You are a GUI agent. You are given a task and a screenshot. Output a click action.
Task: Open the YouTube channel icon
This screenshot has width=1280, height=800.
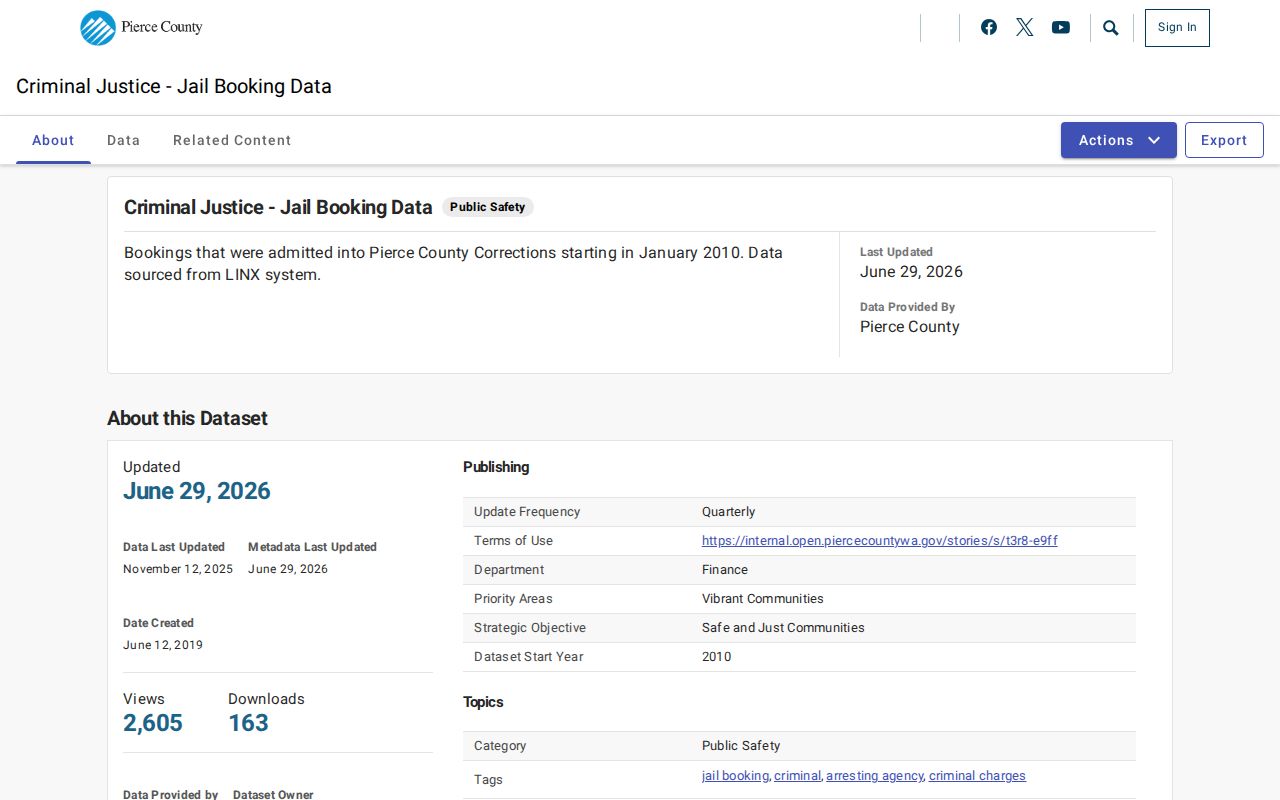coord(1061,28)
